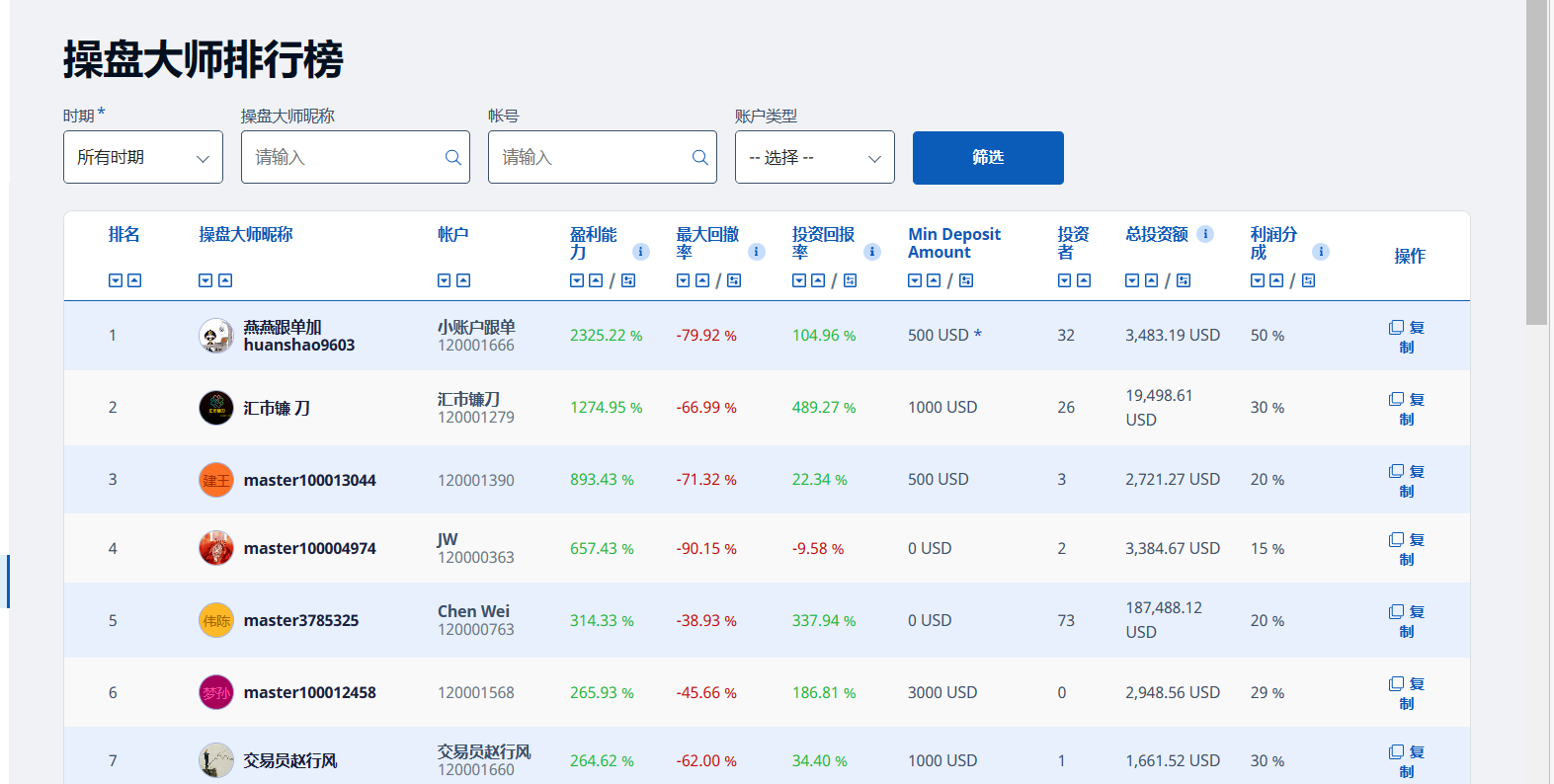
Task: Show info tooltip for 总投资额
Action: click(x=1205, y=234)
